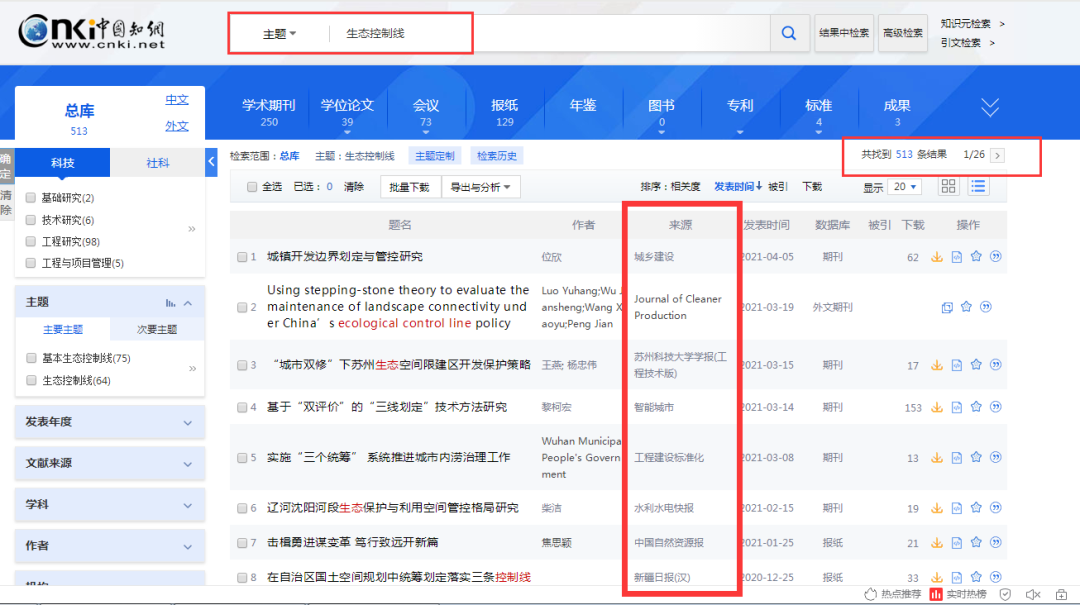This screenshot has width=1080, height=605.
Task: Click the magnifier search icon
Action: pos(789,33)
